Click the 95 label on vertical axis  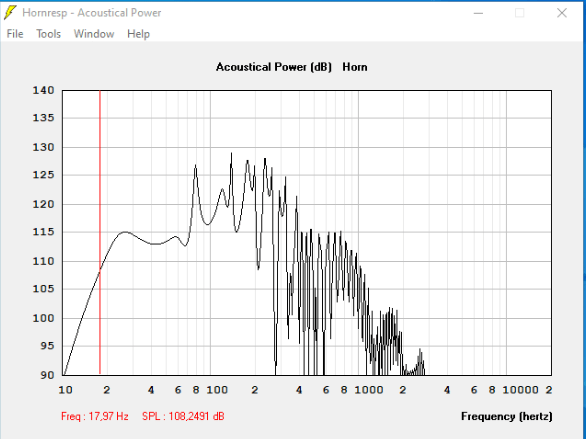point(47,346)
